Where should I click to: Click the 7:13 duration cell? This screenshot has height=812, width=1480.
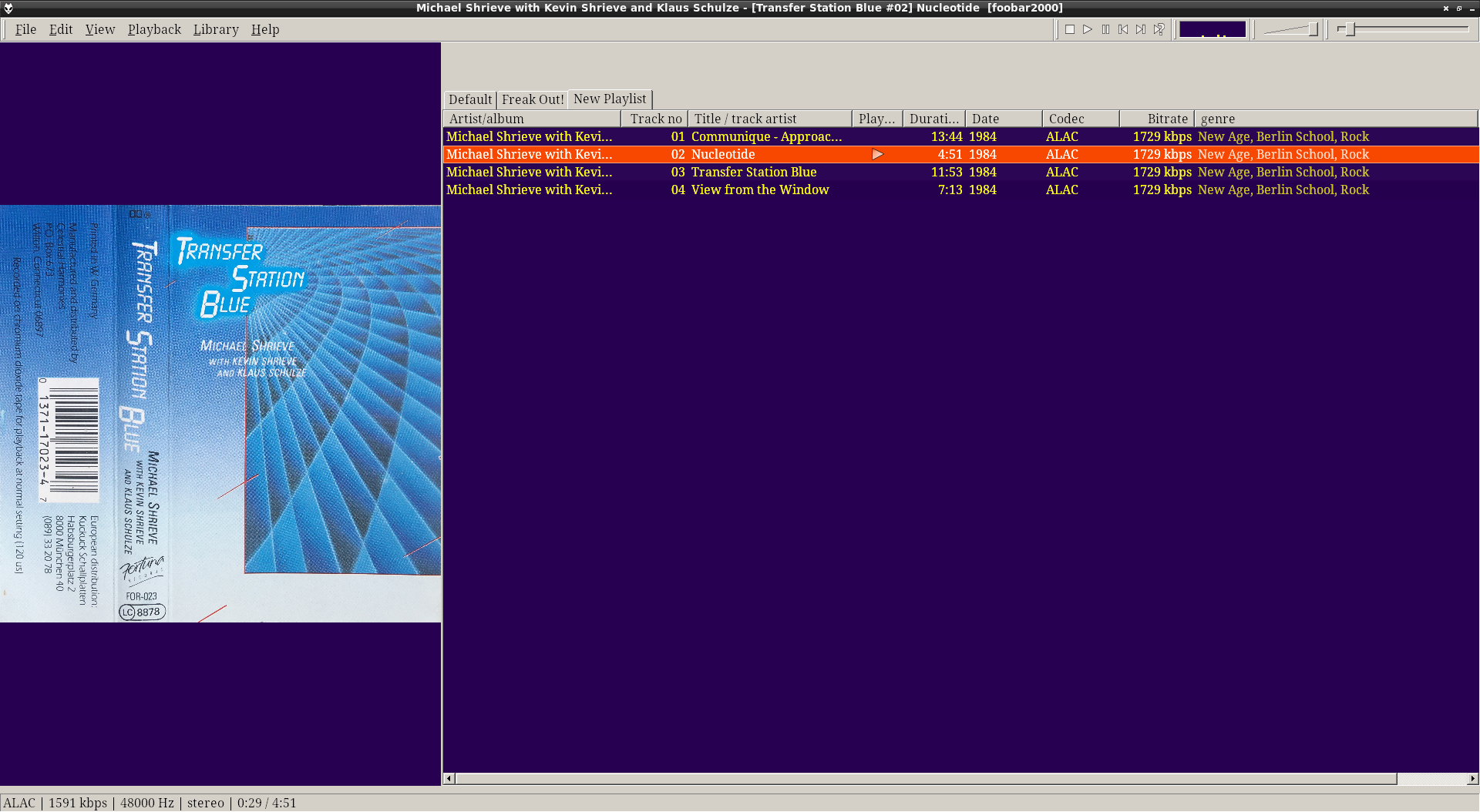click(950, 190)
